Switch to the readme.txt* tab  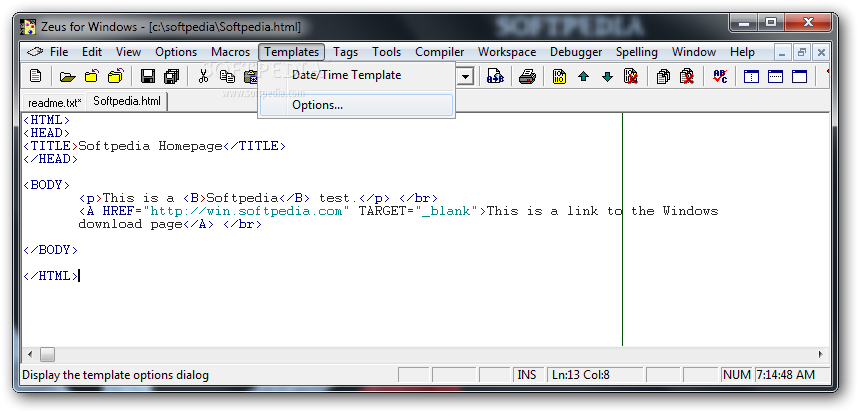pos(55,102)
